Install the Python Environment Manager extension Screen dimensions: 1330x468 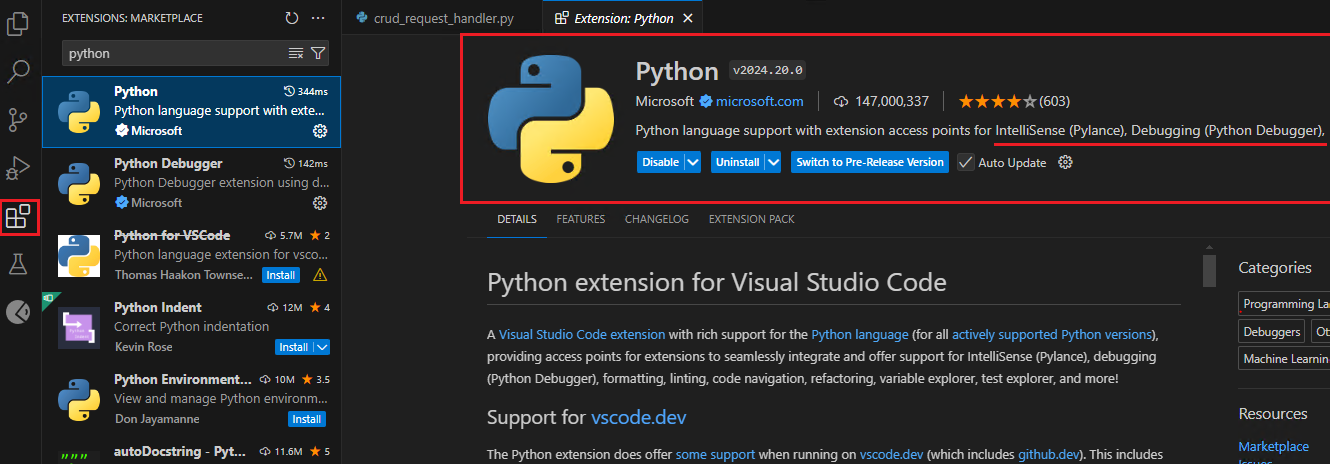click(307, 419)
